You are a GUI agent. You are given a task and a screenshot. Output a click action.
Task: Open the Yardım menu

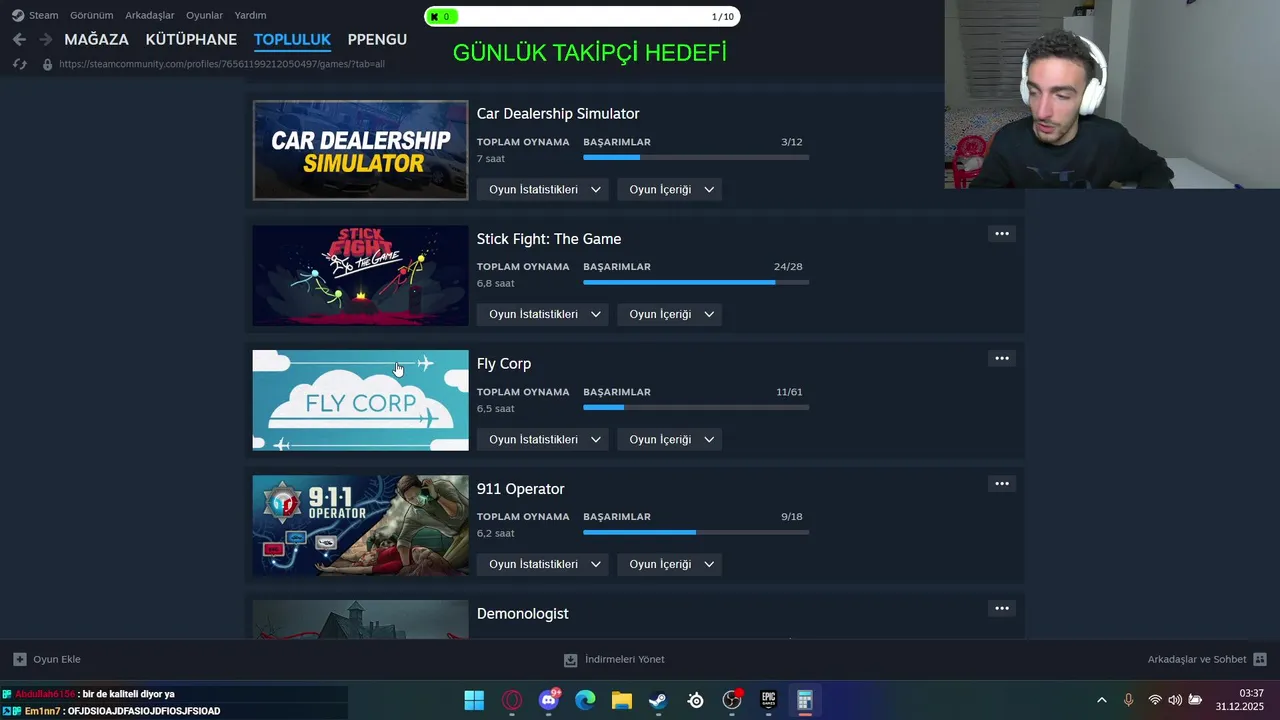click(250, 15)
